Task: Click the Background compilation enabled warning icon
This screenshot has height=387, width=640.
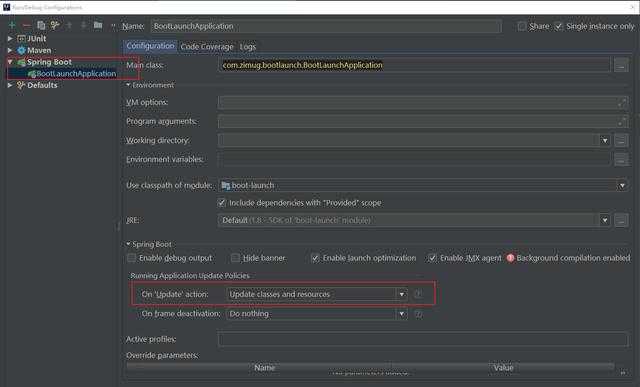Action: point(510,258)
